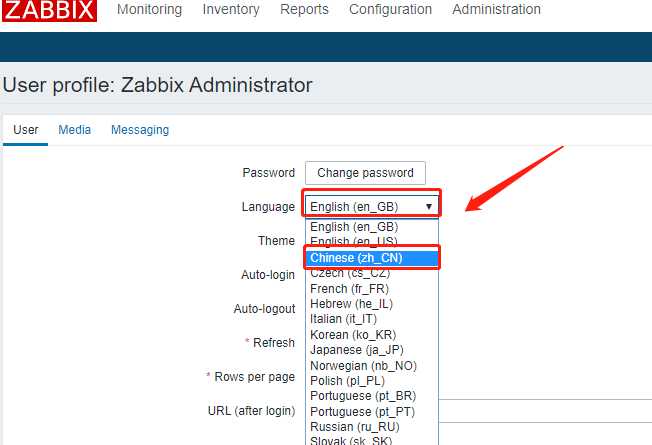Collapse the Language dropdown arrow
The height and width of the screenshot is (445, 652).
(x=429, y=206)
